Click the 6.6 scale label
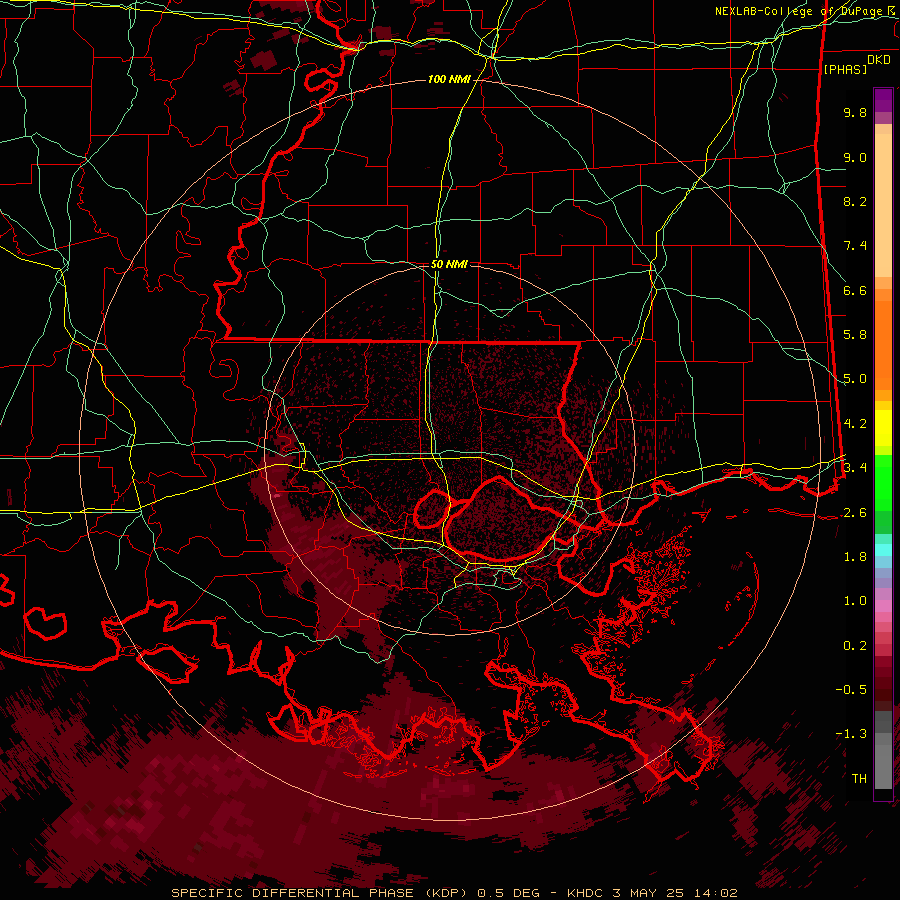 [x=855, y=290]
